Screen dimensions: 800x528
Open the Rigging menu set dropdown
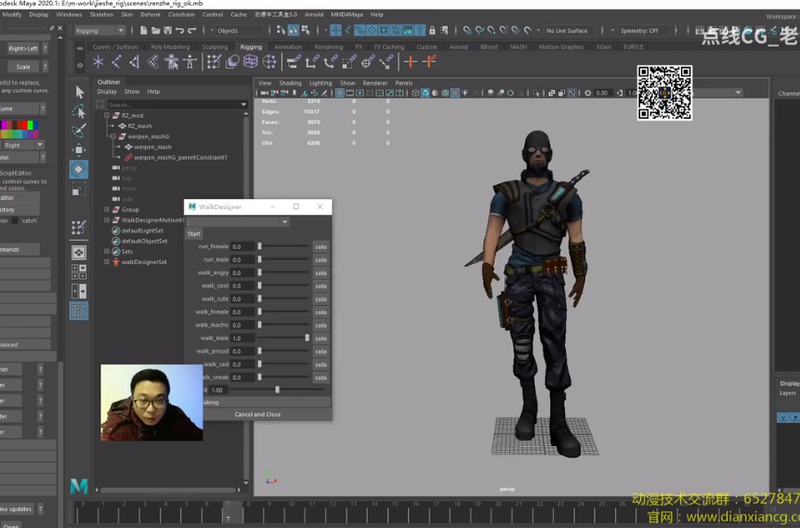point(99,31)
